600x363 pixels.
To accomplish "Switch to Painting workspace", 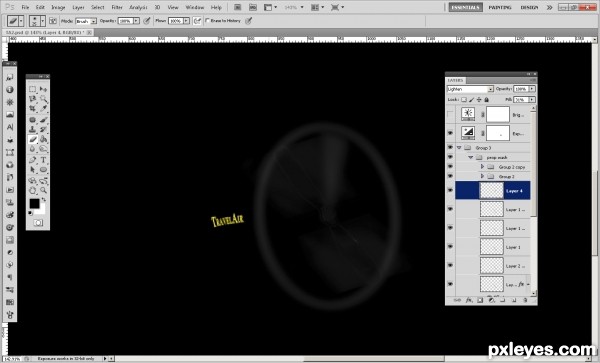I will (500, 7).
